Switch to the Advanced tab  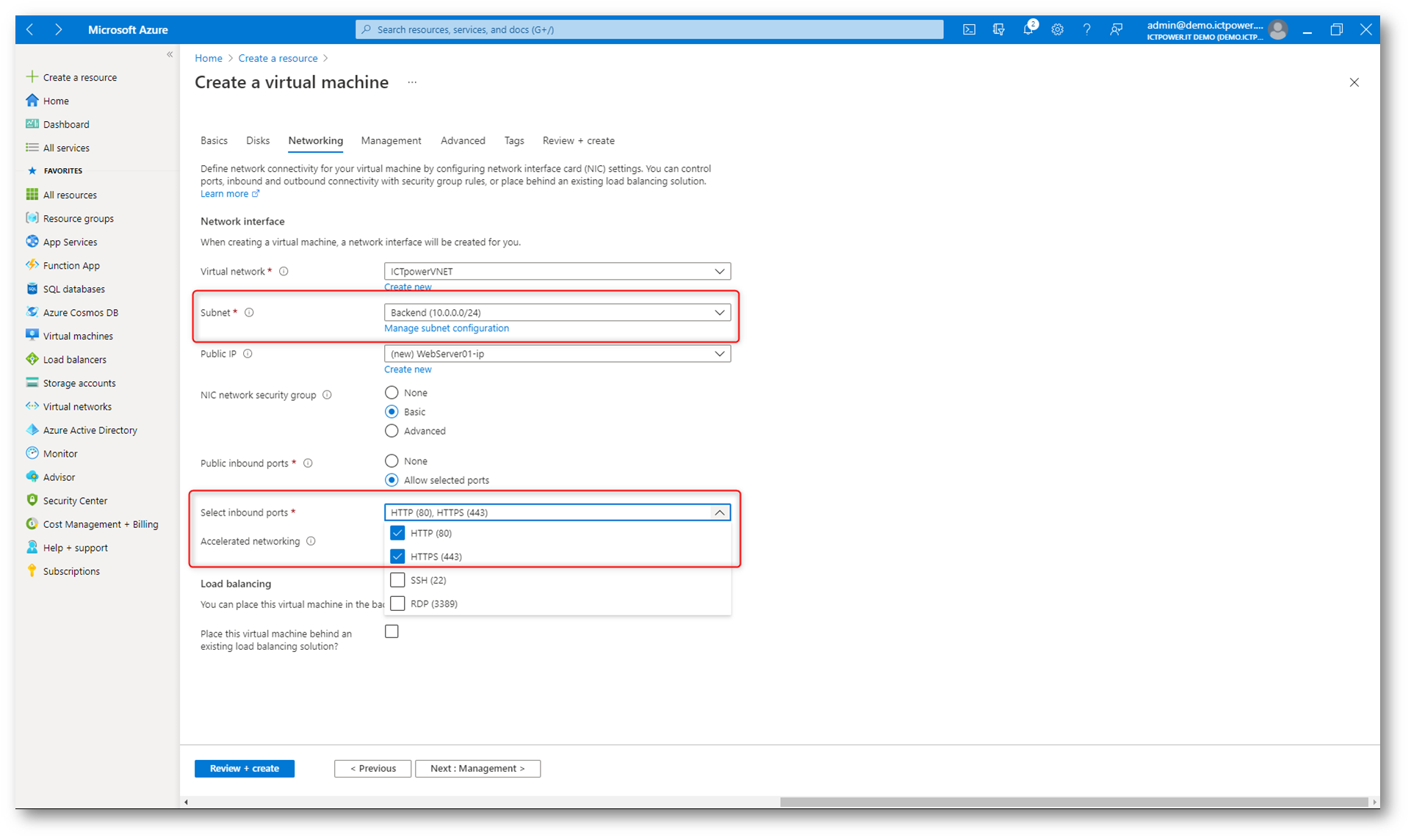tap(463, 140)
